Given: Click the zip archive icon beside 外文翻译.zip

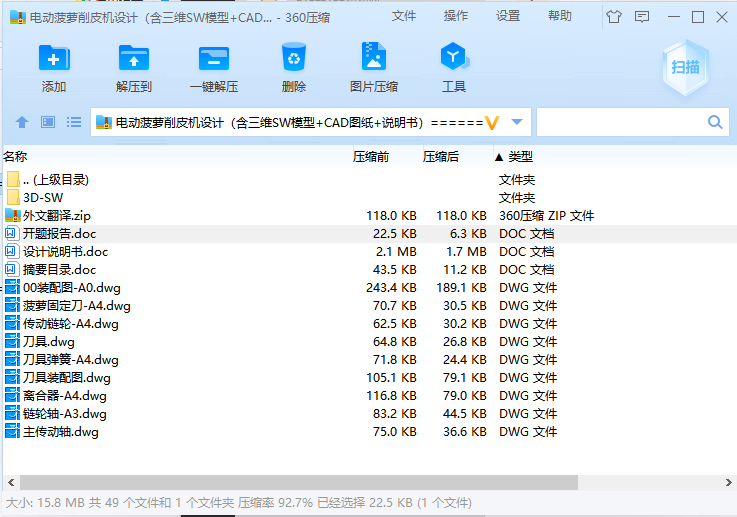Looking at the screenshot, I should pos(13,215).
